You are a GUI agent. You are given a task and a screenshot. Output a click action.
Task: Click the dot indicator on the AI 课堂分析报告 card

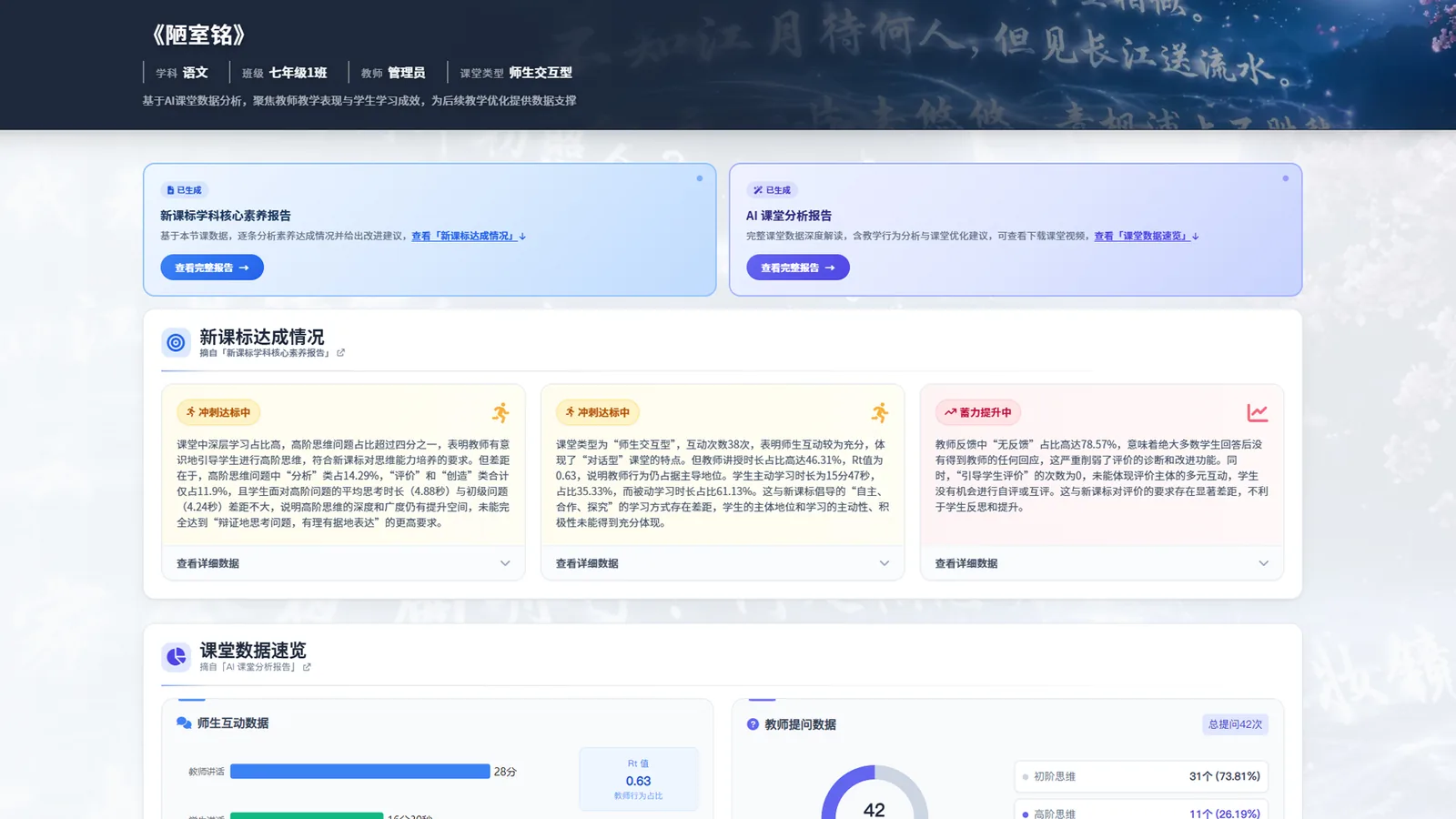[x=1286, y=178]
